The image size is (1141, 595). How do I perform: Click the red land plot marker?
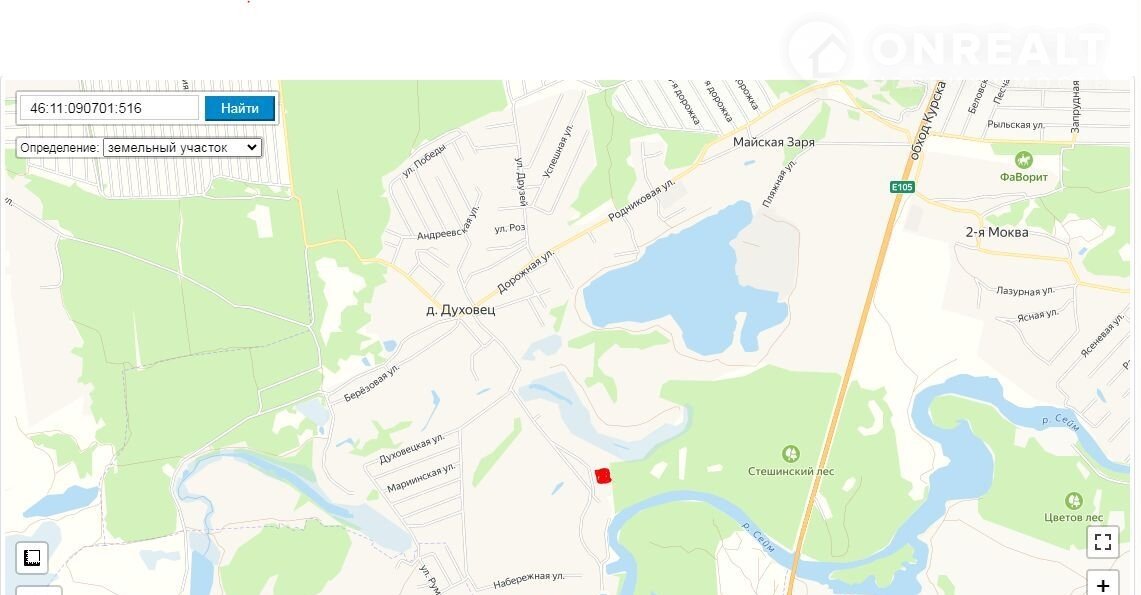point(603,476)
